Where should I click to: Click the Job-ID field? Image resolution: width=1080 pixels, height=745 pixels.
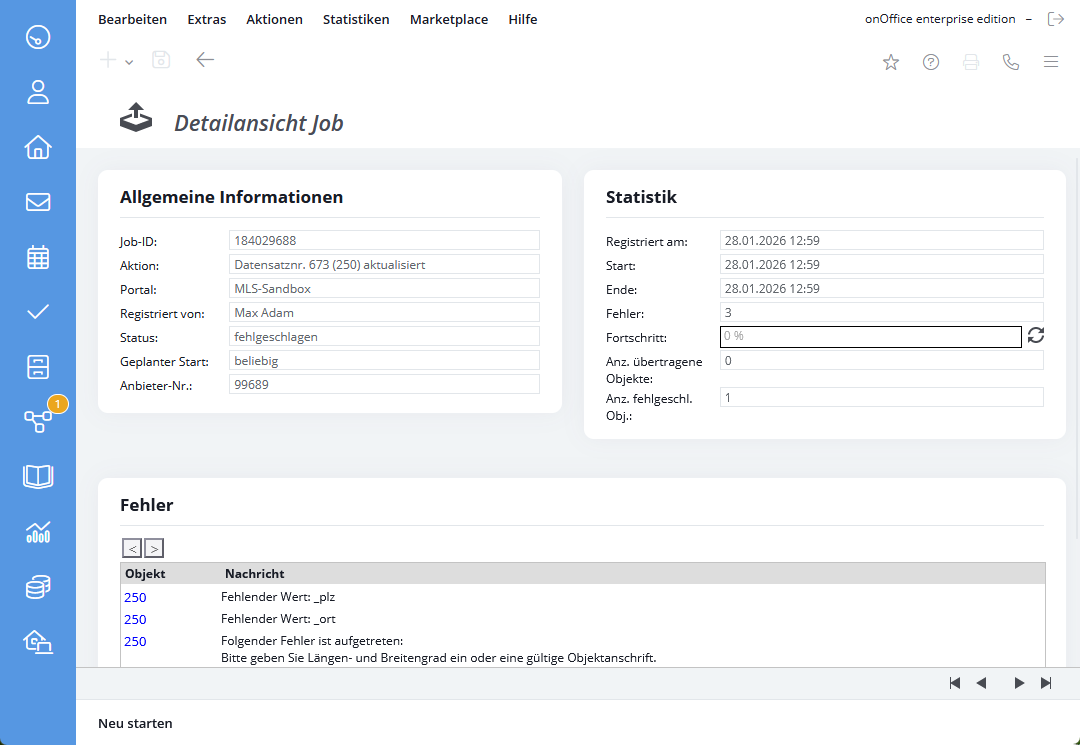pyautogui.click(x=384, y=240)
